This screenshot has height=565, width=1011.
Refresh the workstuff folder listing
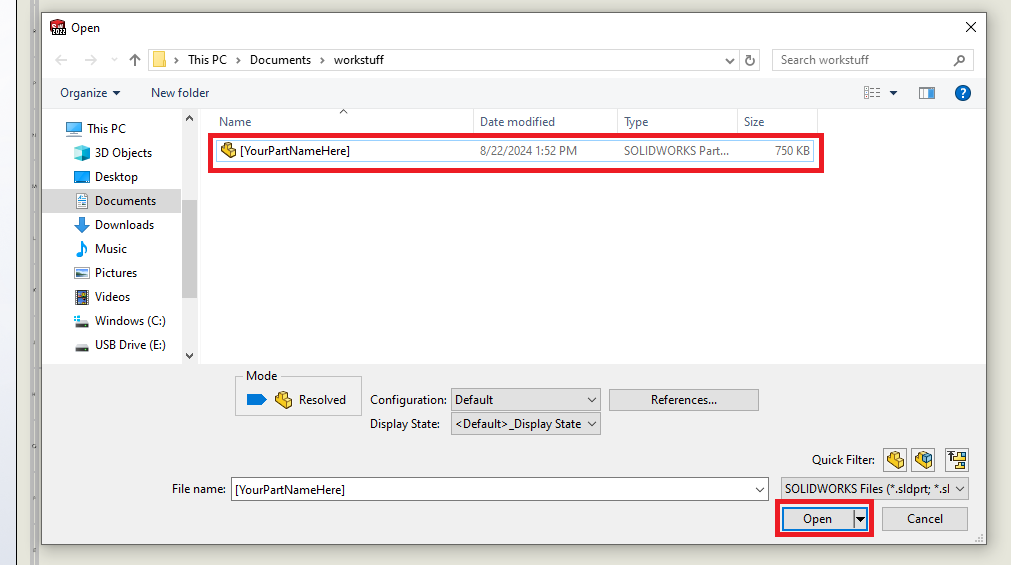[x=750, y=60]
